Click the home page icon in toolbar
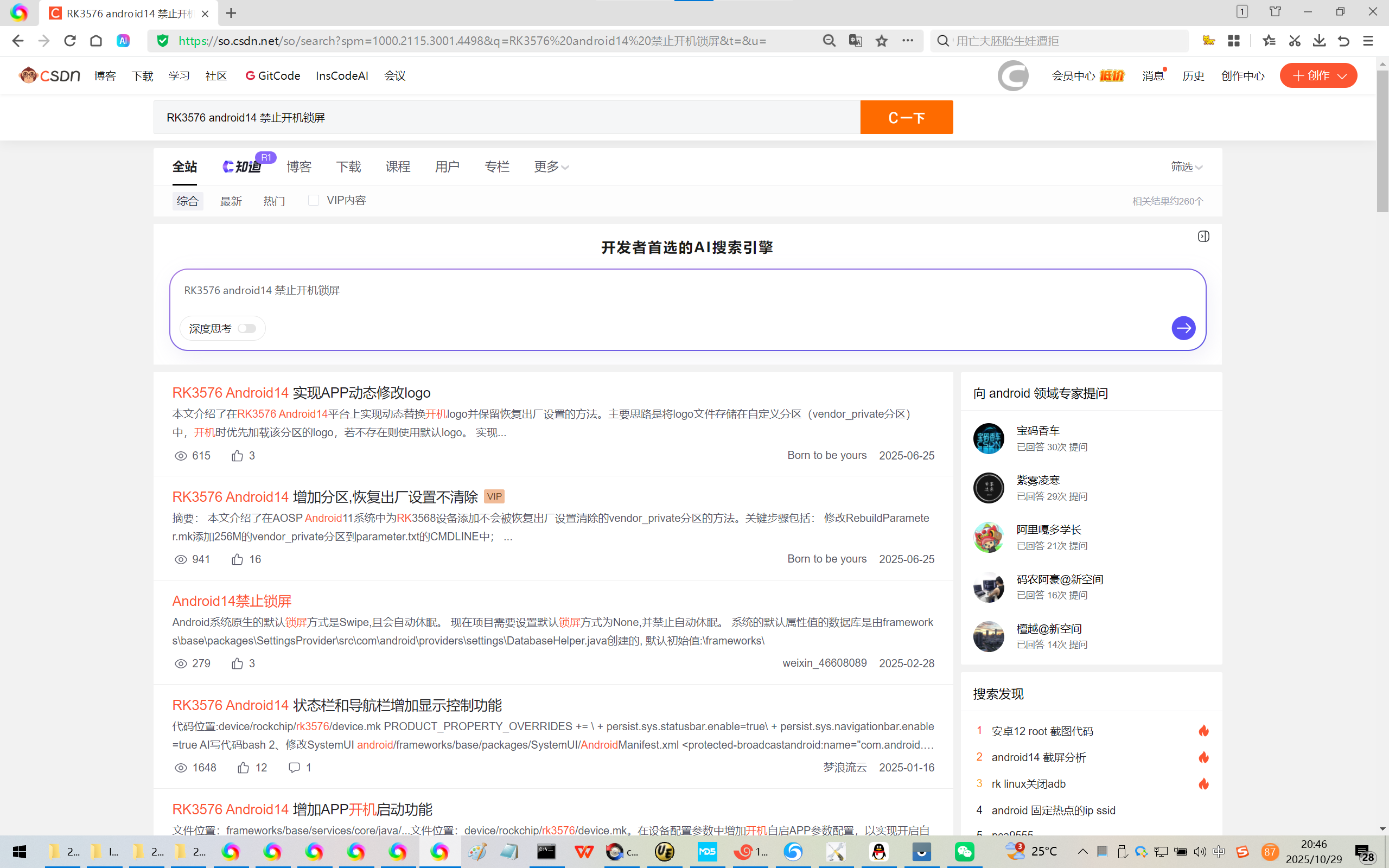Screen dimensions: 1389x868 click(x=96, y=41)
